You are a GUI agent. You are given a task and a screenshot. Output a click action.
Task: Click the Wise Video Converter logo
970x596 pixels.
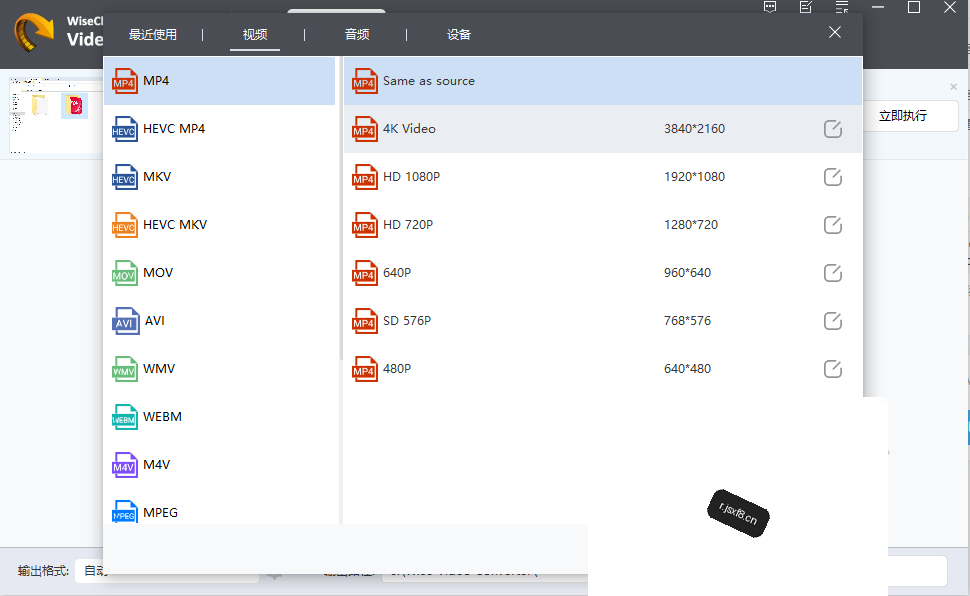35,32
